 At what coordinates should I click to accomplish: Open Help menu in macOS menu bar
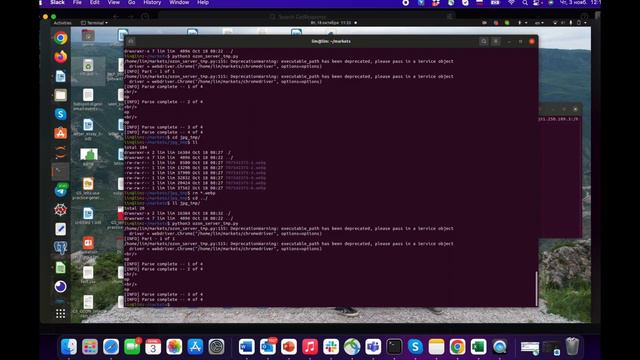coord(203,2)
